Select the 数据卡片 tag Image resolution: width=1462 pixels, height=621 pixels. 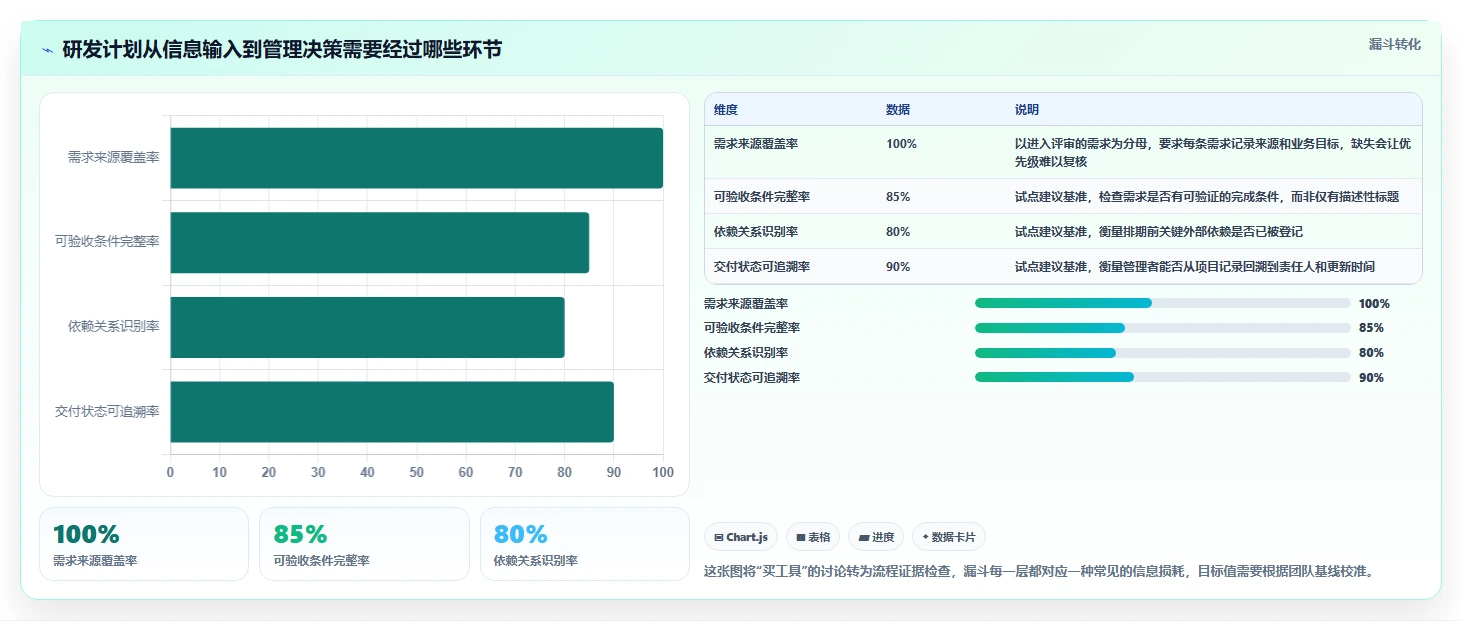pyautogui.click(x=949, y=537)
